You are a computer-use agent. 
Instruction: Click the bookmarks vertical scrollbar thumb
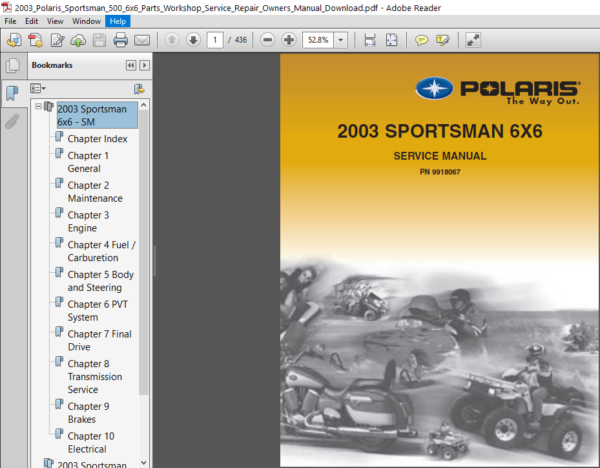(x=144, y=253)
